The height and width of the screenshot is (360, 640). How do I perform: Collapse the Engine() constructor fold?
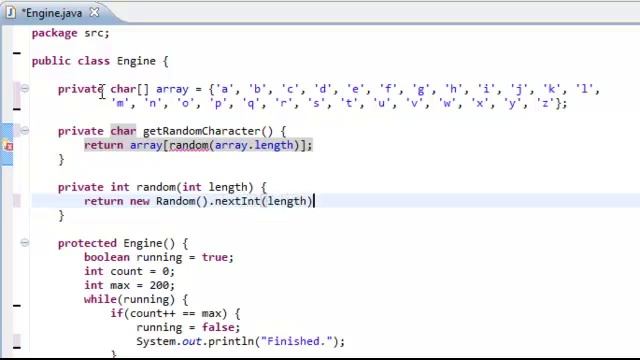pos(24,243)
